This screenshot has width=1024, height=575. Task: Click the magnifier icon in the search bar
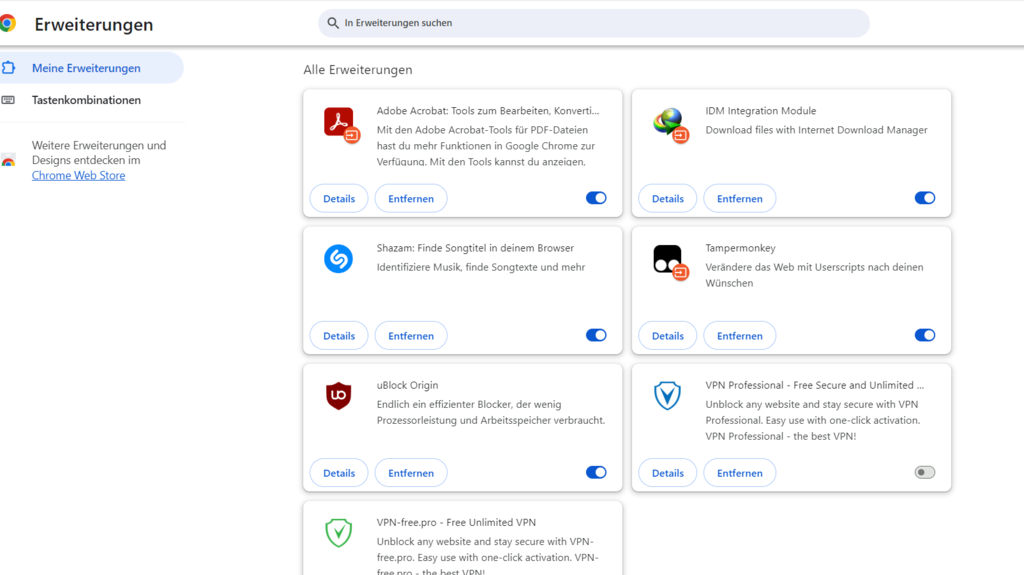(x=333, y=23)
